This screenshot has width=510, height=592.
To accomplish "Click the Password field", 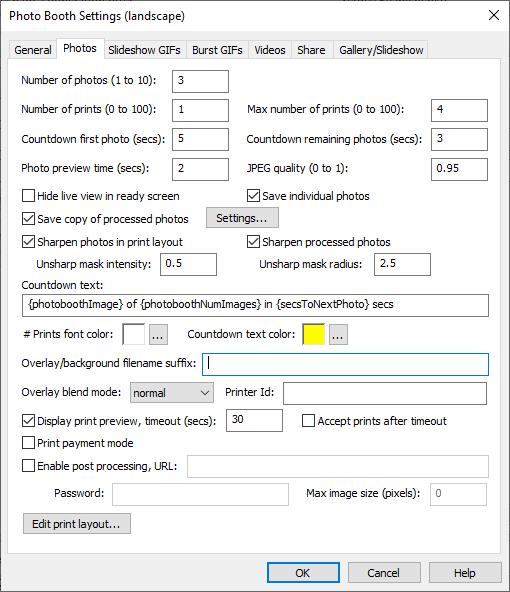I will (x=200, y=494).
